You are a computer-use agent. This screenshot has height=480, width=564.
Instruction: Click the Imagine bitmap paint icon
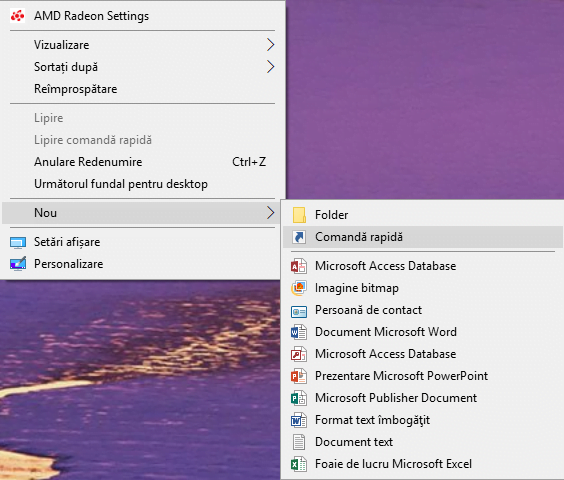pos(299,288)
